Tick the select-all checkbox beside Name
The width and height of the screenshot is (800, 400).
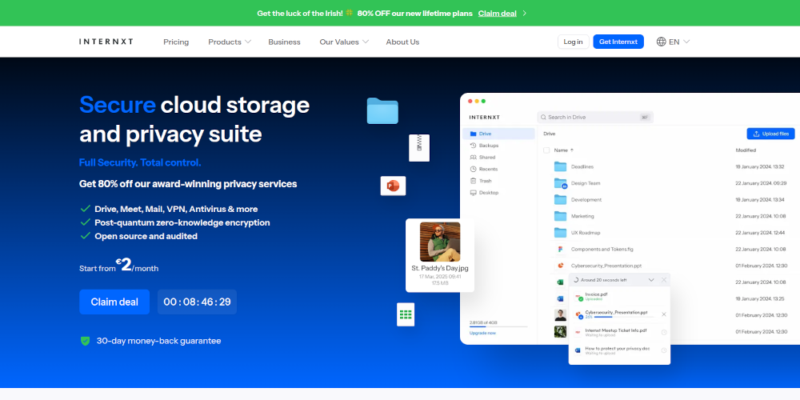[546, 151]
